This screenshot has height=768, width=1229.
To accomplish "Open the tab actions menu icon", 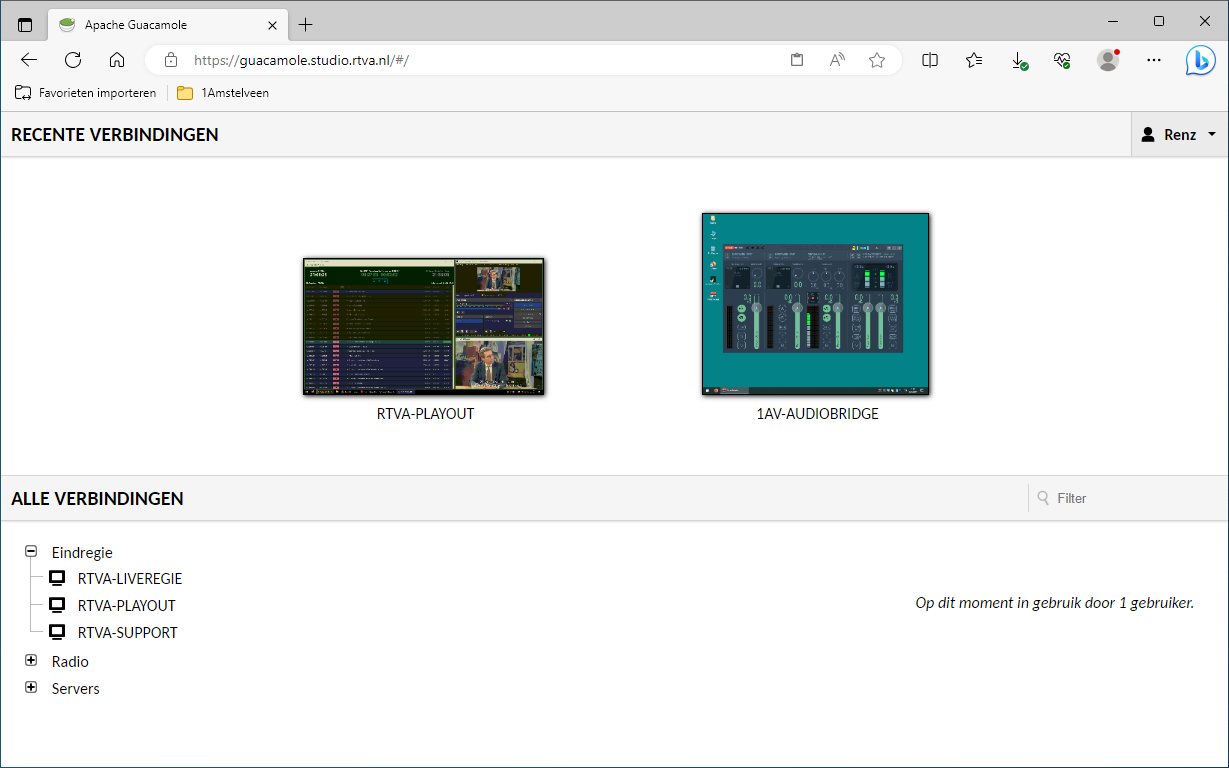I will [25, 24].
